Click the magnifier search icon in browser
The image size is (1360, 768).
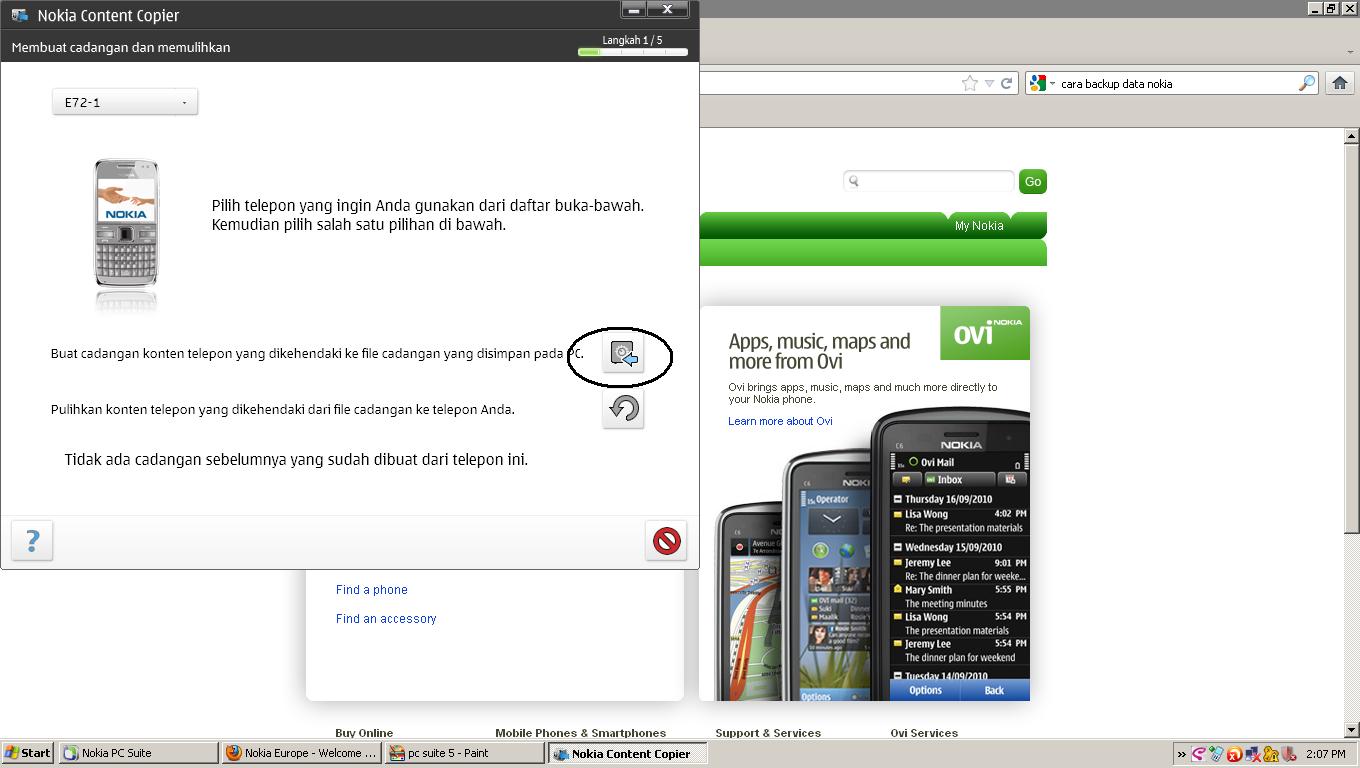pyautogui.click(x=1307, y=84)
